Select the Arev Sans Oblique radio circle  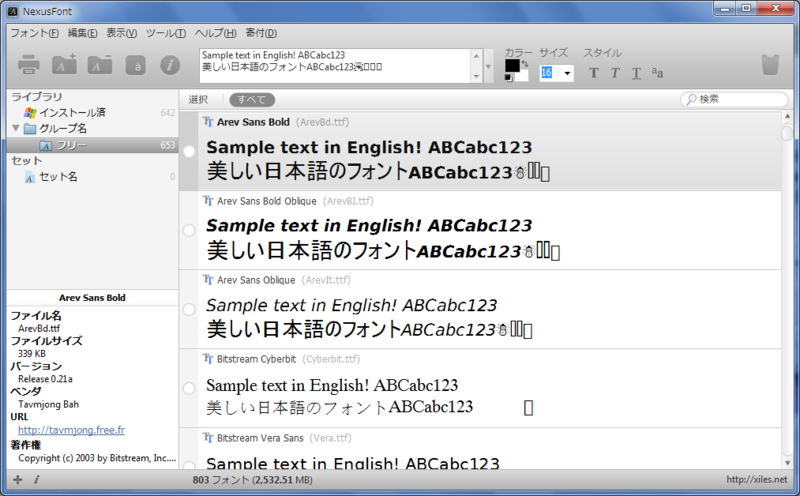click(189, 309)
